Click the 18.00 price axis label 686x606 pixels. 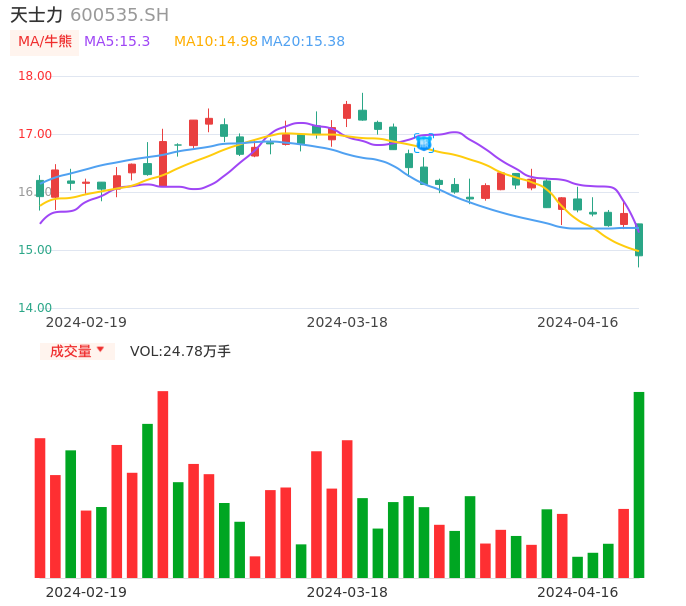(x=35, y=76)
